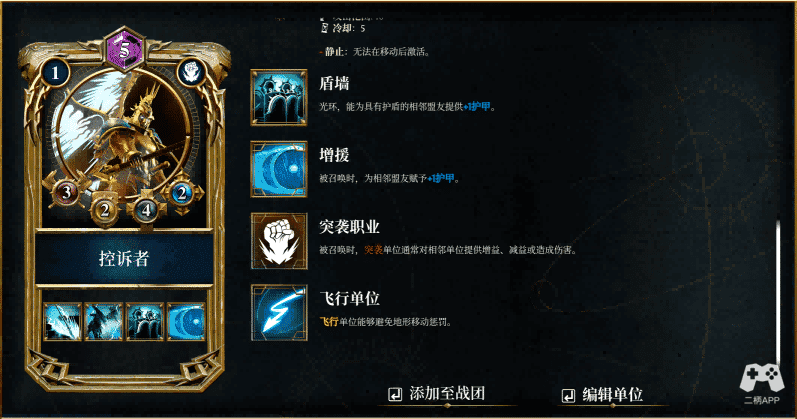Click the unit portrait artwork on card
The image size is (797, 419).
pos(125,137)
